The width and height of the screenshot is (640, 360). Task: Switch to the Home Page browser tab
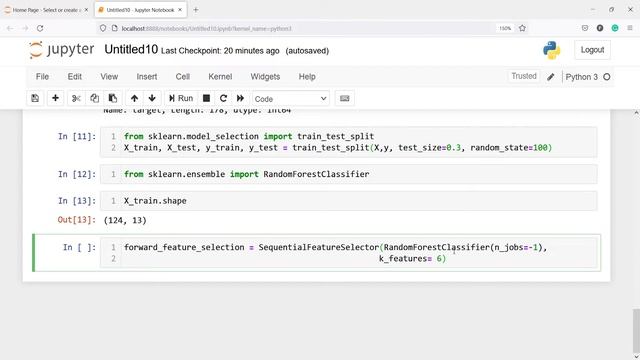point(46,10)
